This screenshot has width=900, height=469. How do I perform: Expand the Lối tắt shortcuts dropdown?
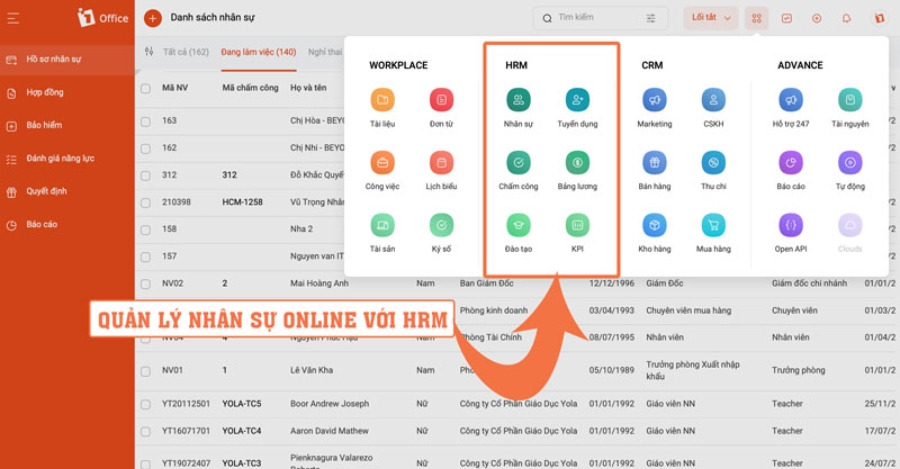(x=711, y=18)
